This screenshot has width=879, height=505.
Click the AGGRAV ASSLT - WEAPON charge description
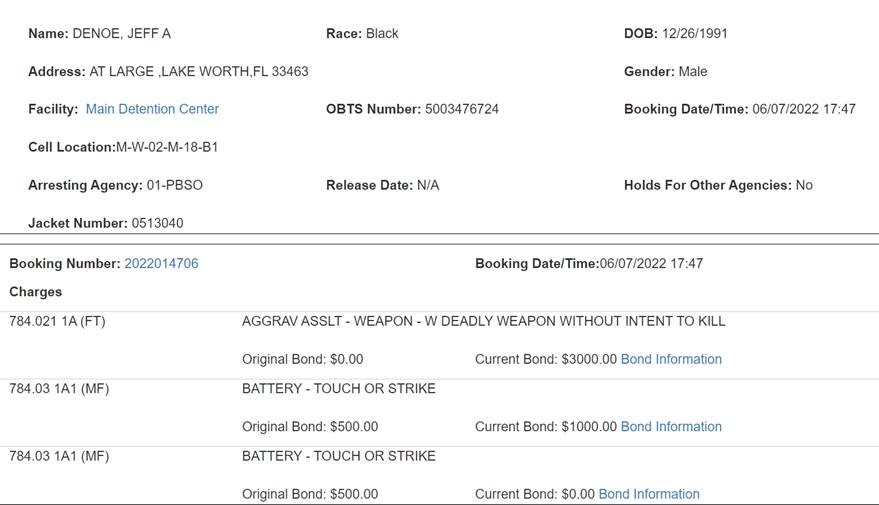click(x=483, y=321)
